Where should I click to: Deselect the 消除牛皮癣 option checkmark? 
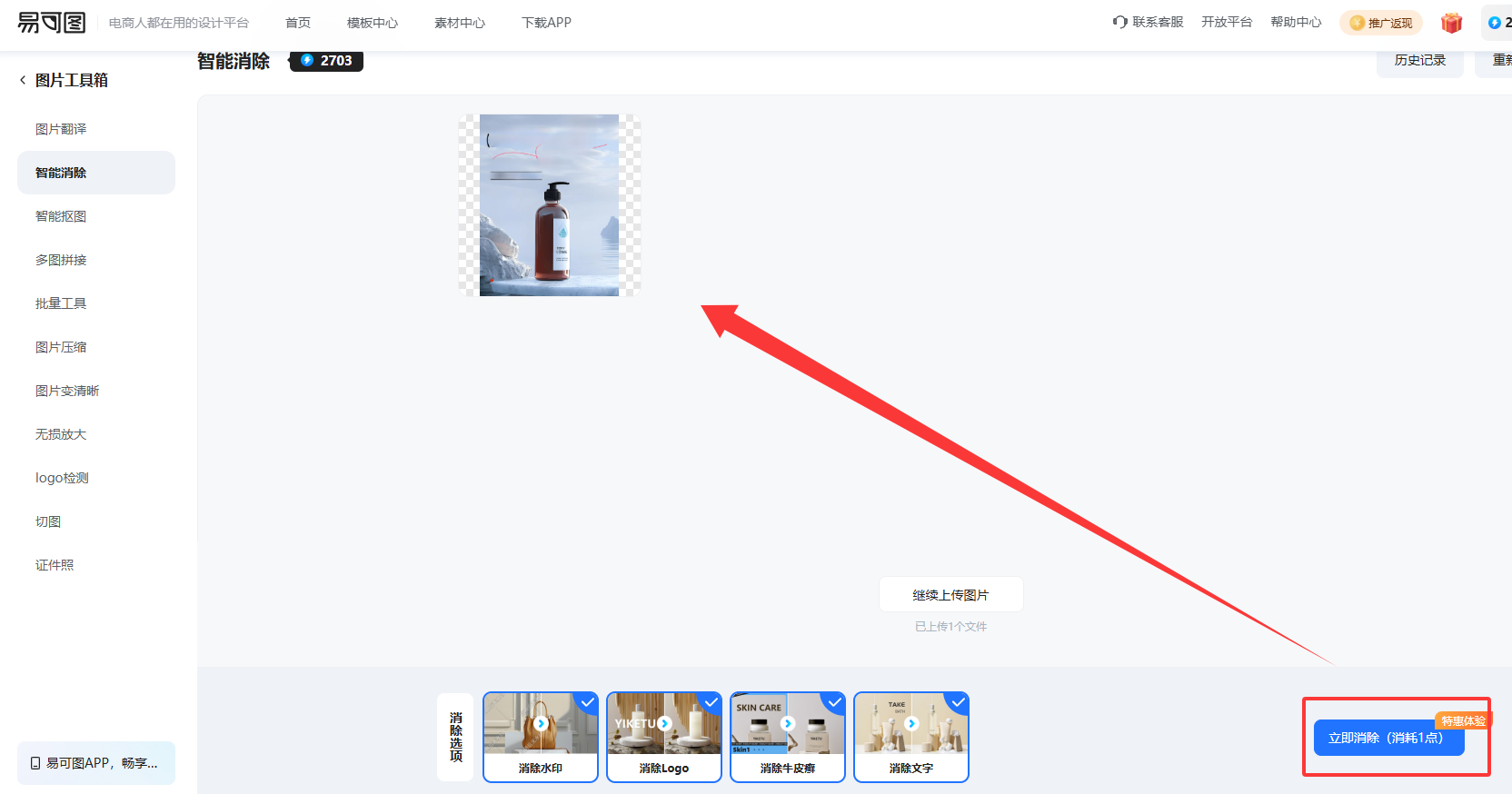pos(834,702)
